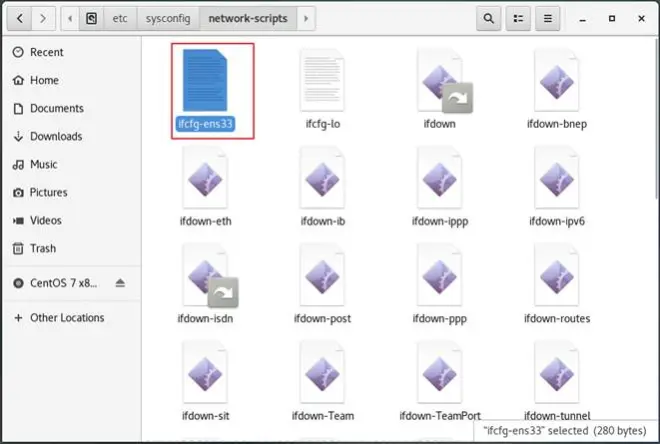Click the root disk icon in path bar
Image resolution: width=660 pixels, height=444 pixels.
point(91,18)
